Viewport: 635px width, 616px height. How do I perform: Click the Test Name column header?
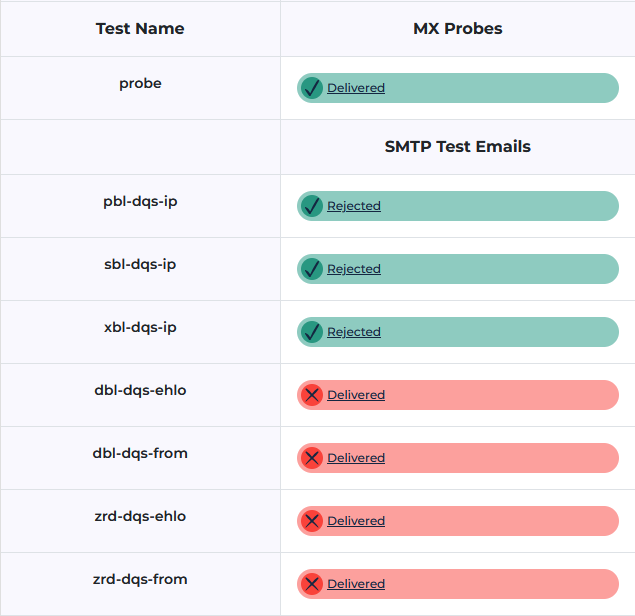pyautogui.click(x=140, y=29)
